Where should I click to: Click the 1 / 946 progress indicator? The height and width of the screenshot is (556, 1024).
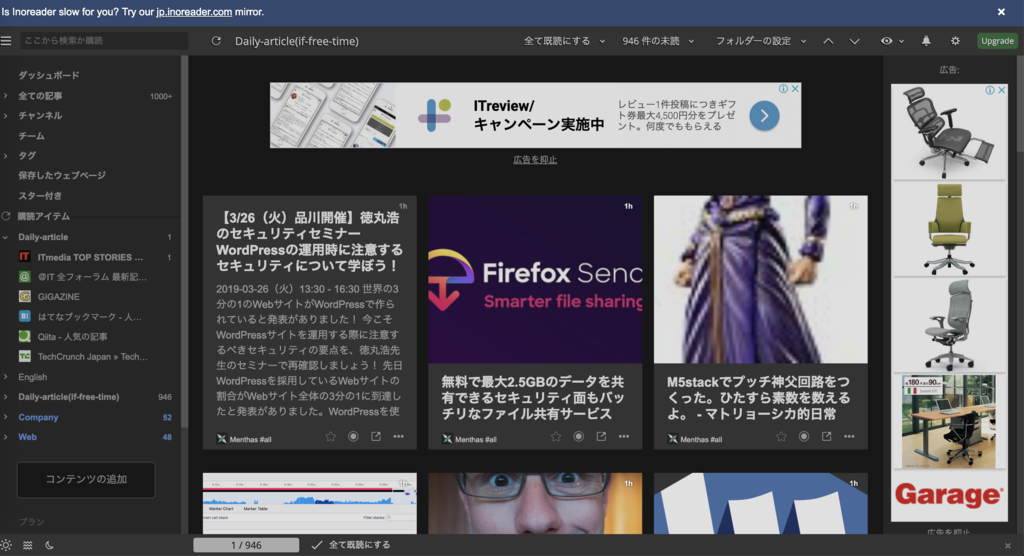coord(246,545)
